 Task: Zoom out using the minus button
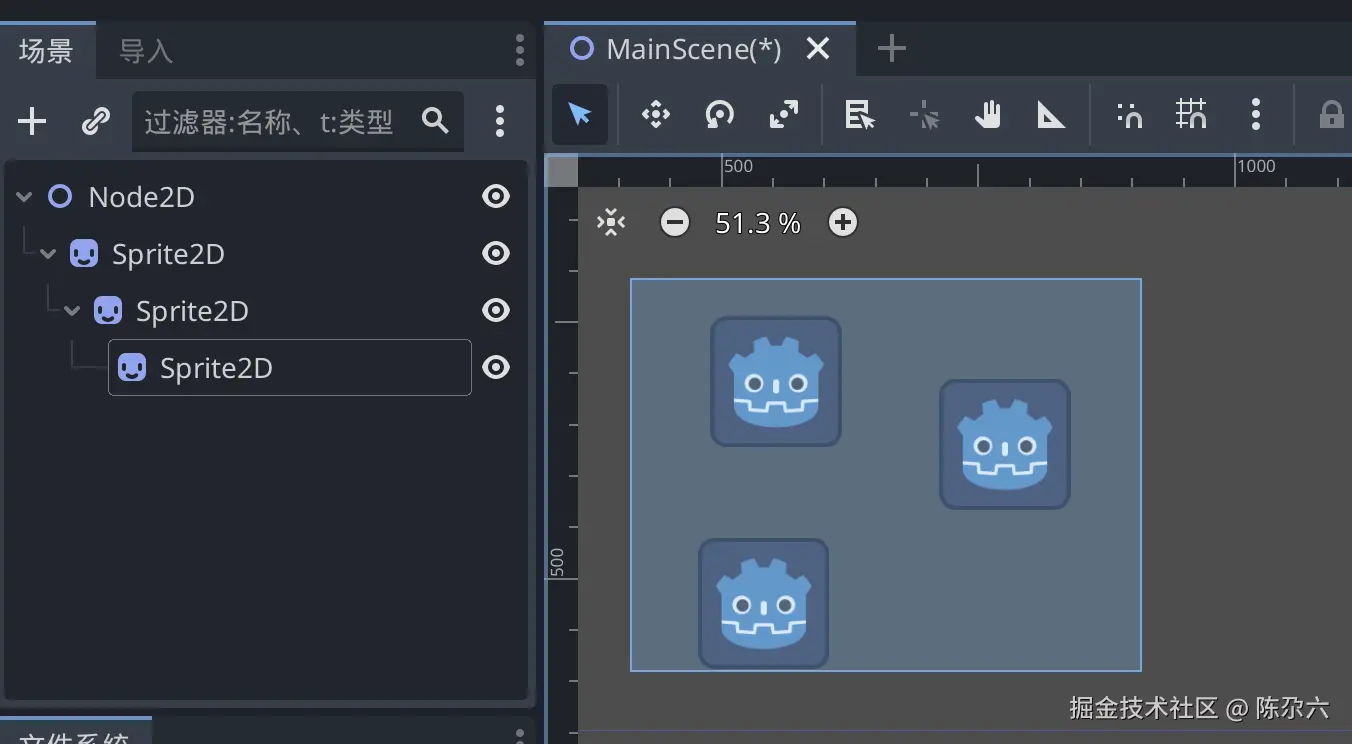point(675,222)
